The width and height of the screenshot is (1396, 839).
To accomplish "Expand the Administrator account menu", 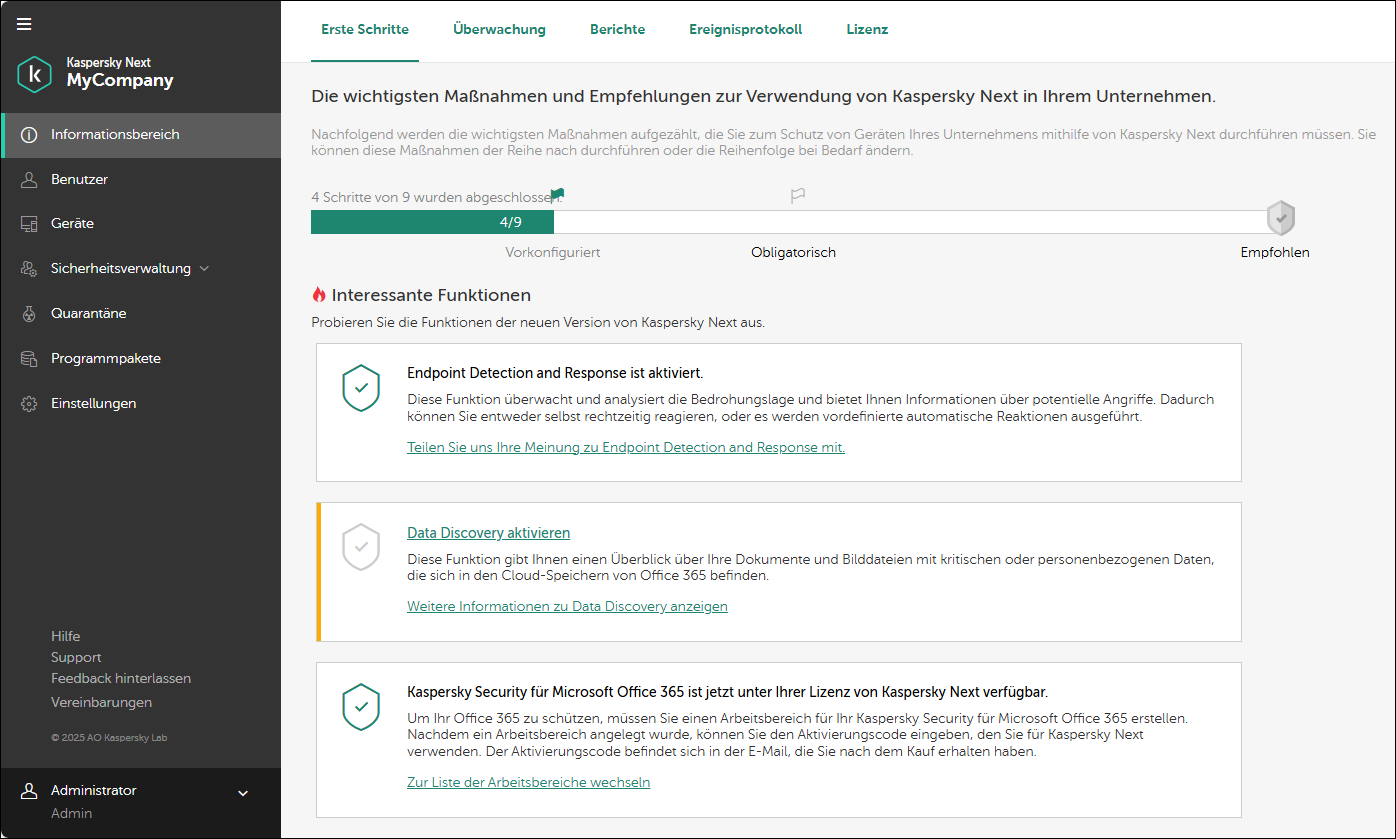I will tap(242, 794).
